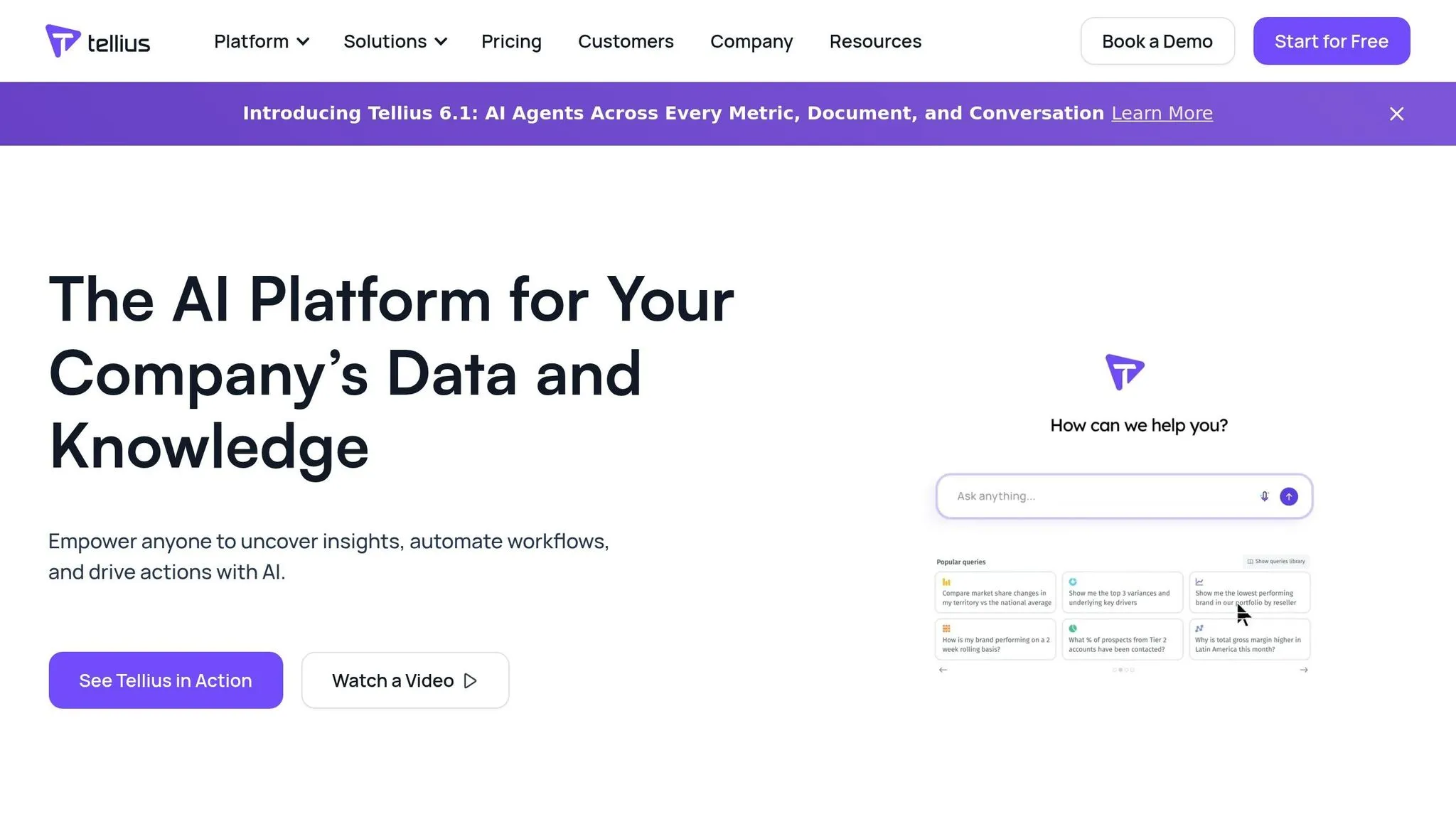Open Show queries library
The height and width of the screenshot is (819, 1456).
coord(1276,562)
